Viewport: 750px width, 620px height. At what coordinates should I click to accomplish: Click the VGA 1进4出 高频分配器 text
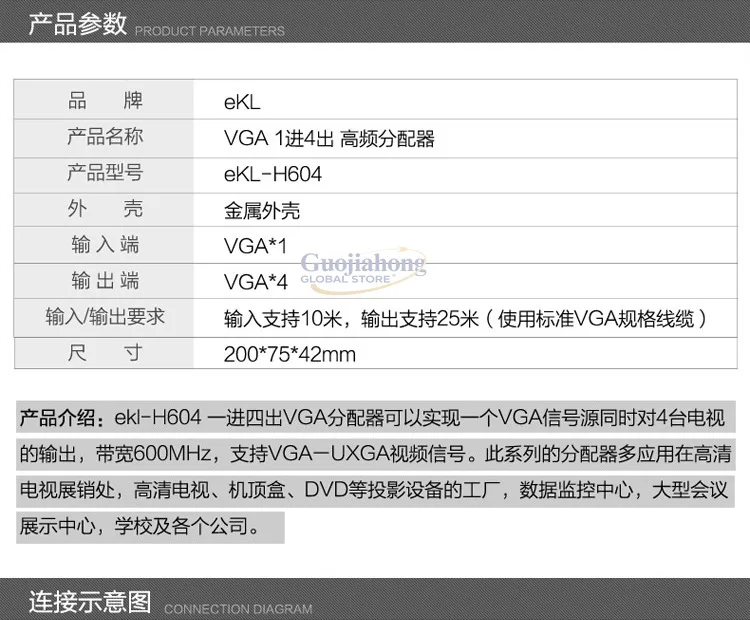click(329, 138)
